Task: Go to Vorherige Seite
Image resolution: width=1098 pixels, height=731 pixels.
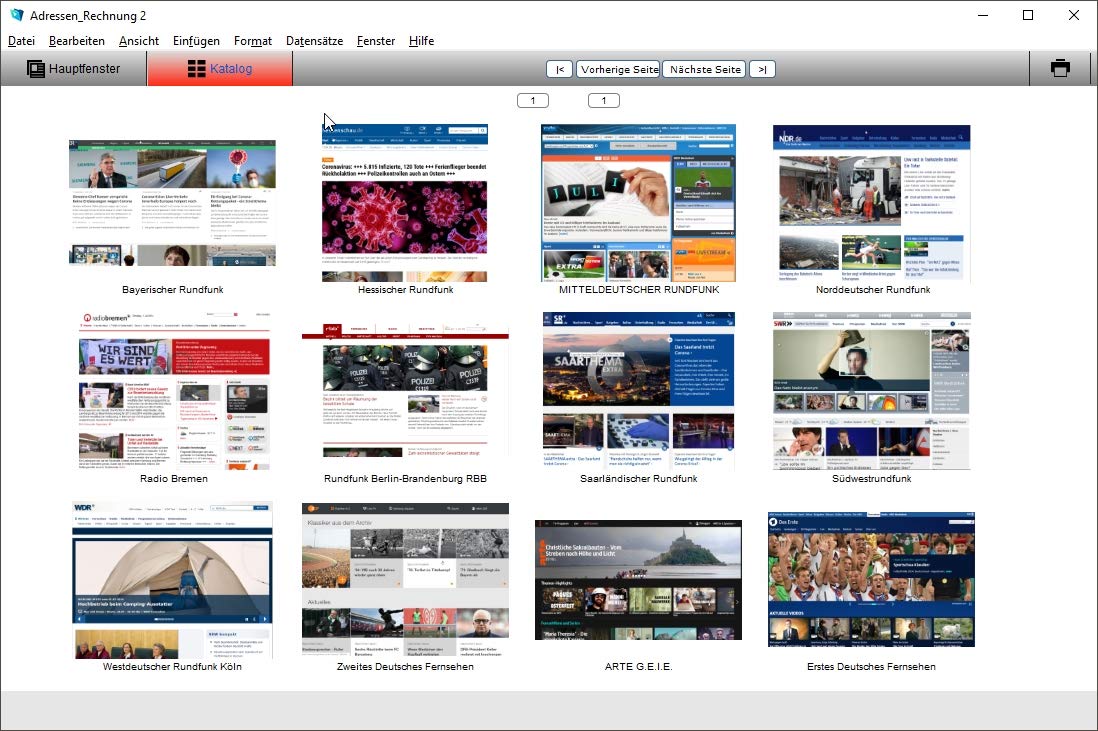Action: pos(619,69)
